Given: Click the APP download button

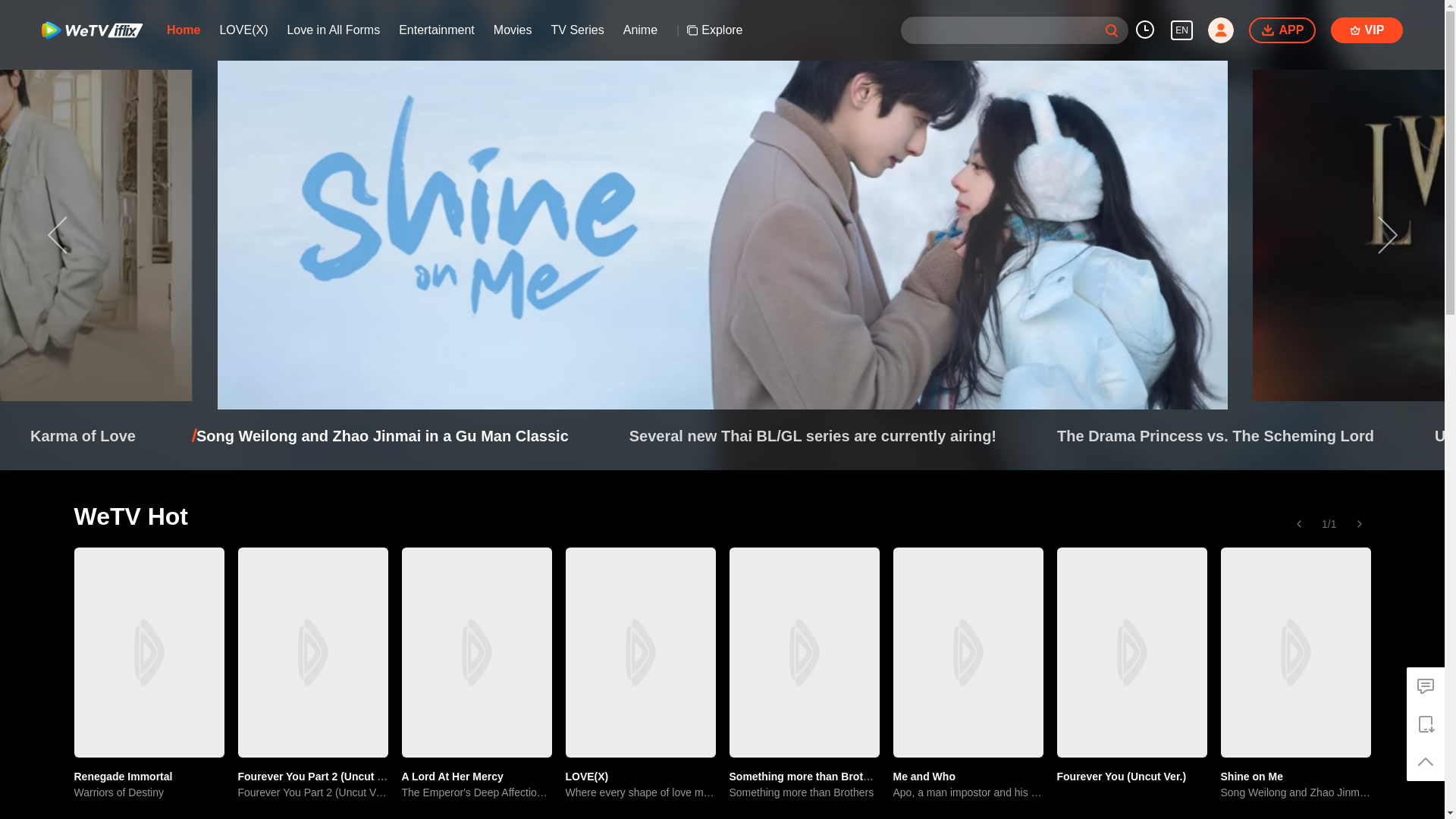Looking at the screenshot, I should [x=1282, y=30].
